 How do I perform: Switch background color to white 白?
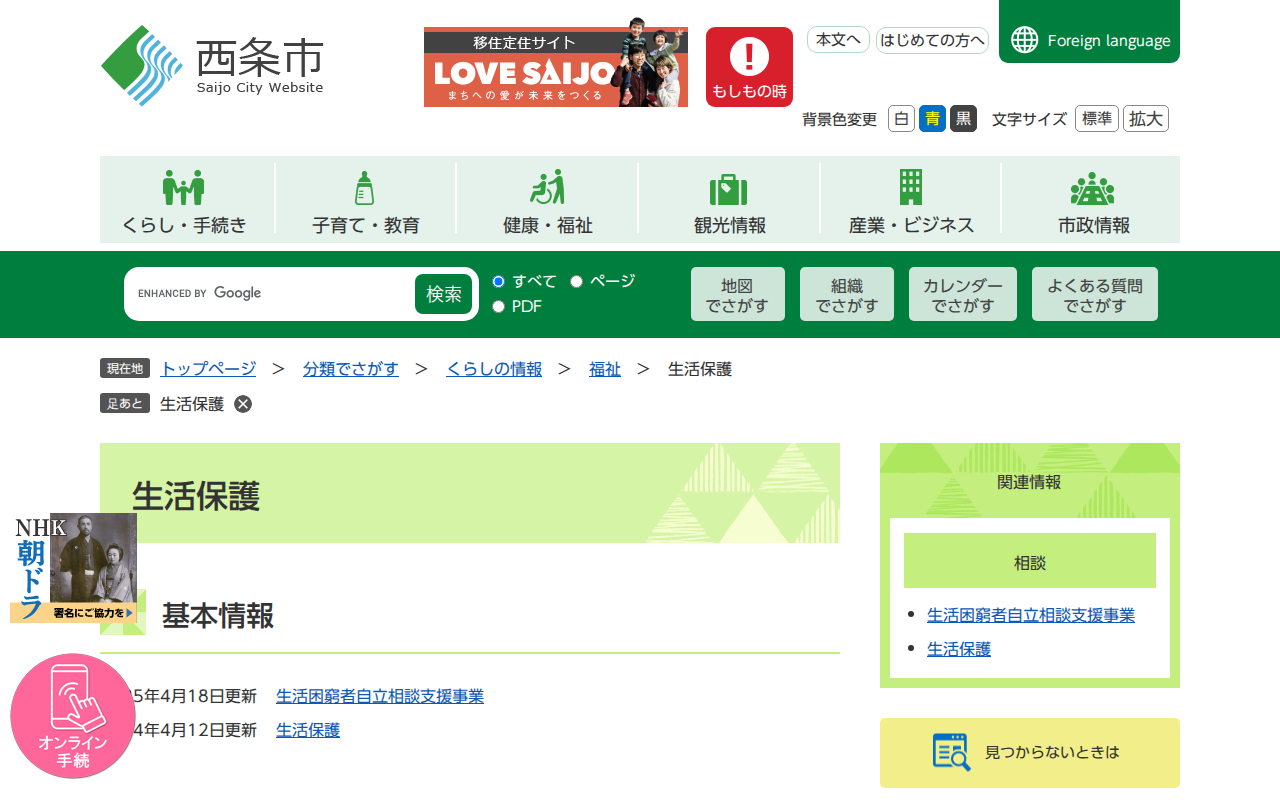pyautogui.click(x=902, y=119)
